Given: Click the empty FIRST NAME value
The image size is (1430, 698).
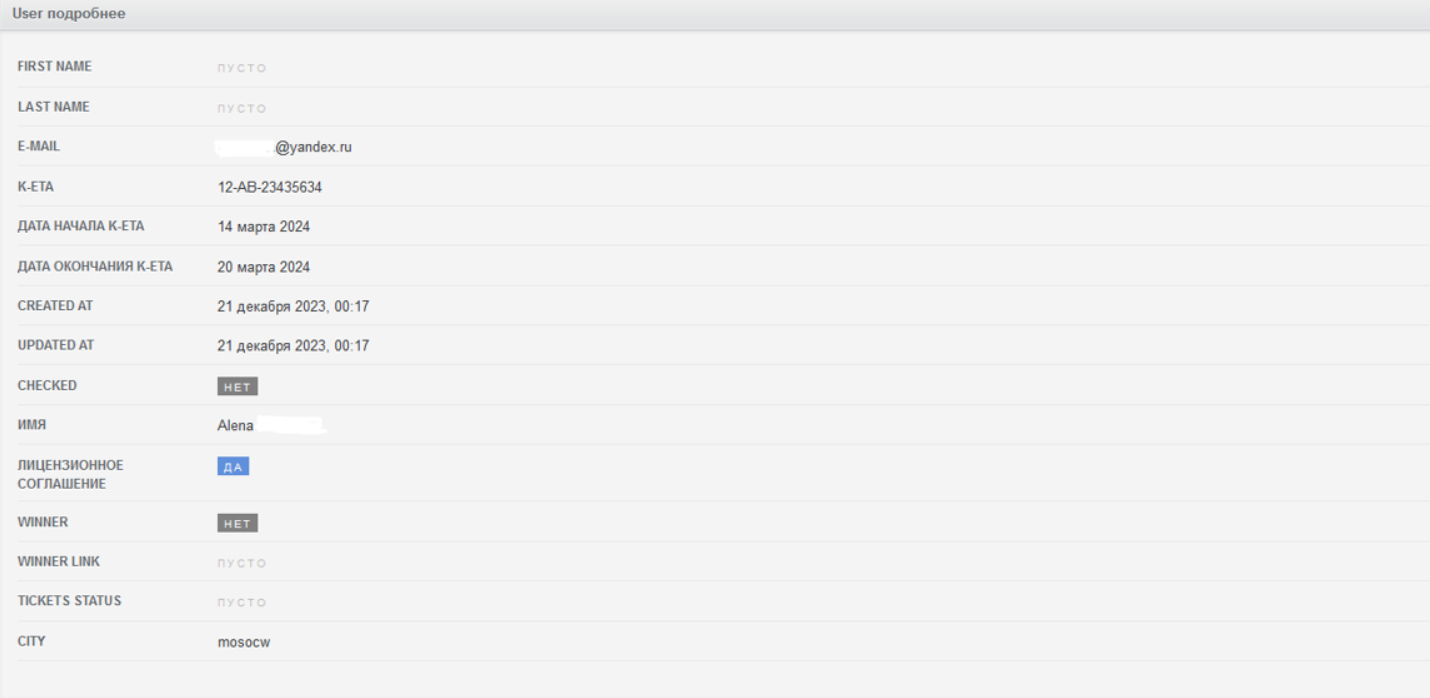Looking at the screenshot, I should click(x=242, y=68).
